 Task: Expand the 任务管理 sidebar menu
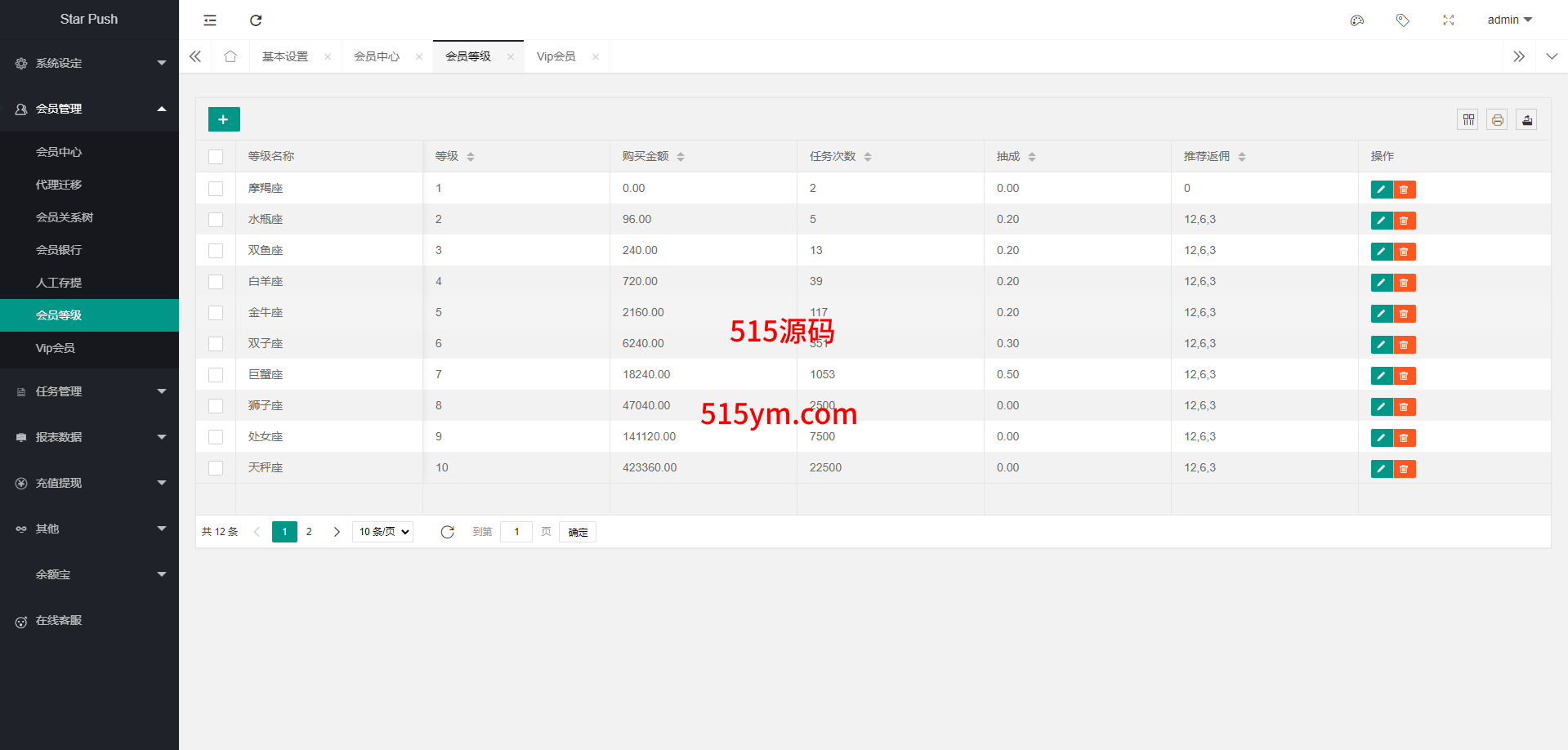click(89, 391)
